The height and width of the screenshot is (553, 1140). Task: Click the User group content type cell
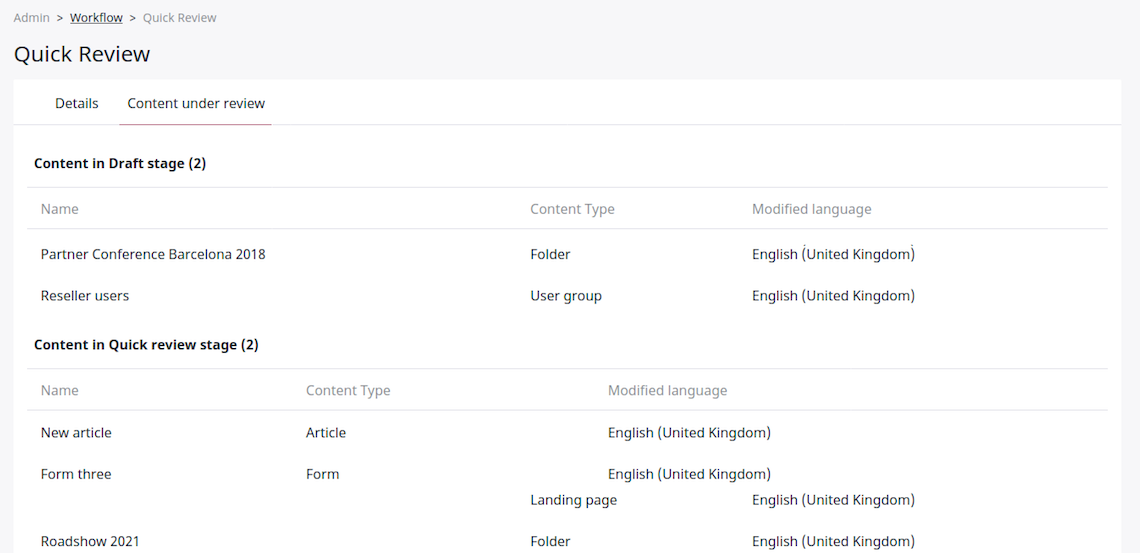coord(566,296)
